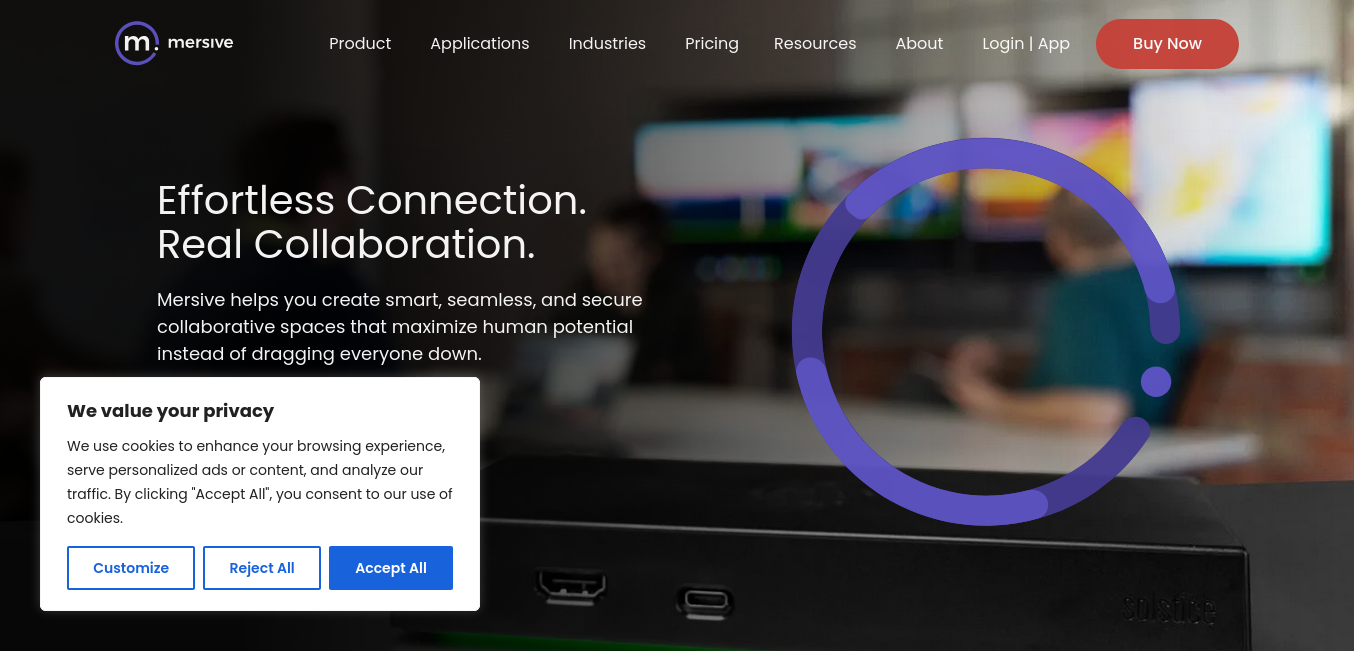
Task: Click the Effortless Connection headline
Action: pos(372,222)
